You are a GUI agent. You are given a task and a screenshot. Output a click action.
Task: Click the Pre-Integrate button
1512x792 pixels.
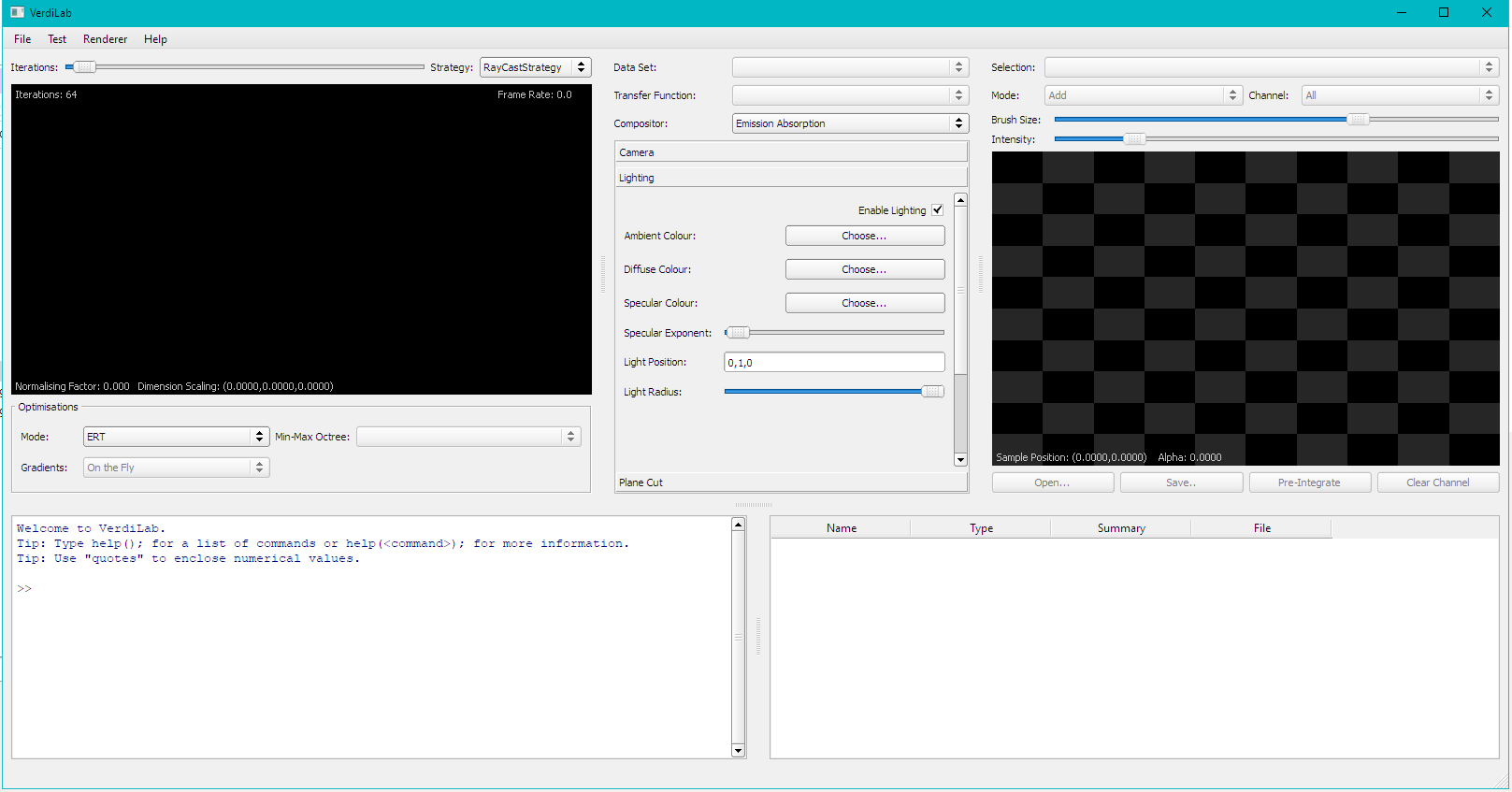pos(1309,482)
